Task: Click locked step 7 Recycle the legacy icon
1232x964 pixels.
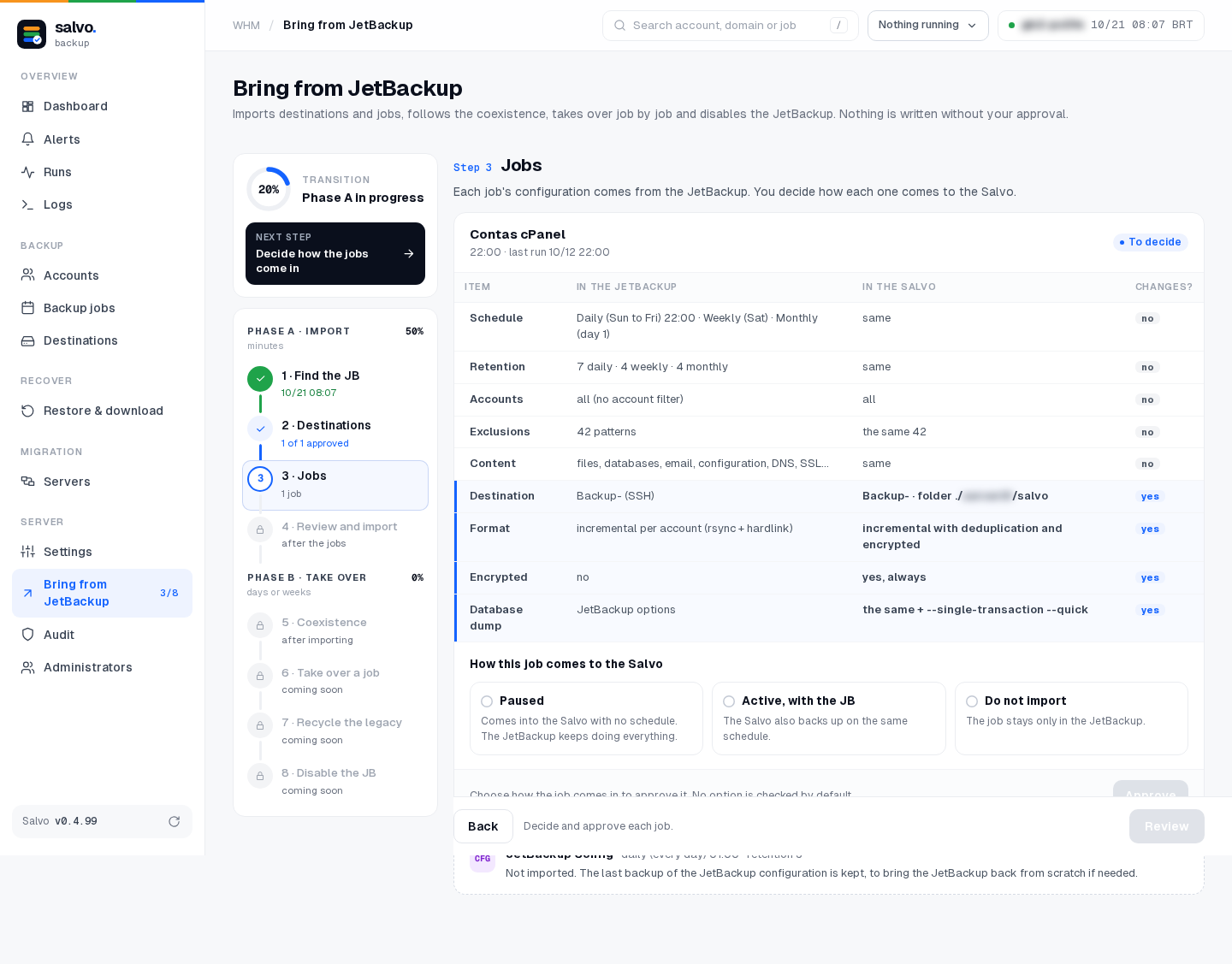Action: [x=260, y=725]
